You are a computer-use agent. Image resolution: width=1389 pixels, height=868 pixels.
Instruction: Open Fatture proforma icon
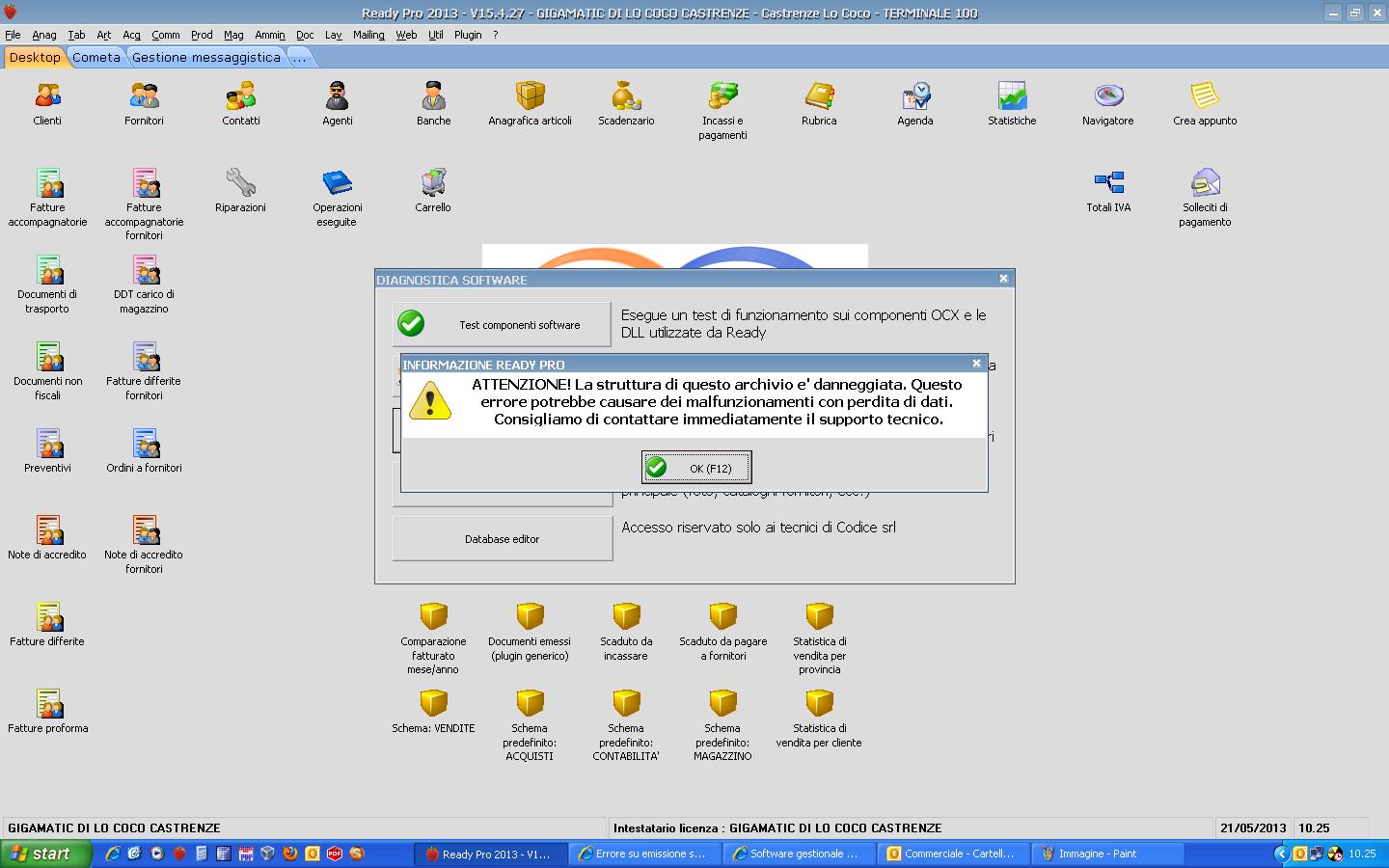point(47,704)
